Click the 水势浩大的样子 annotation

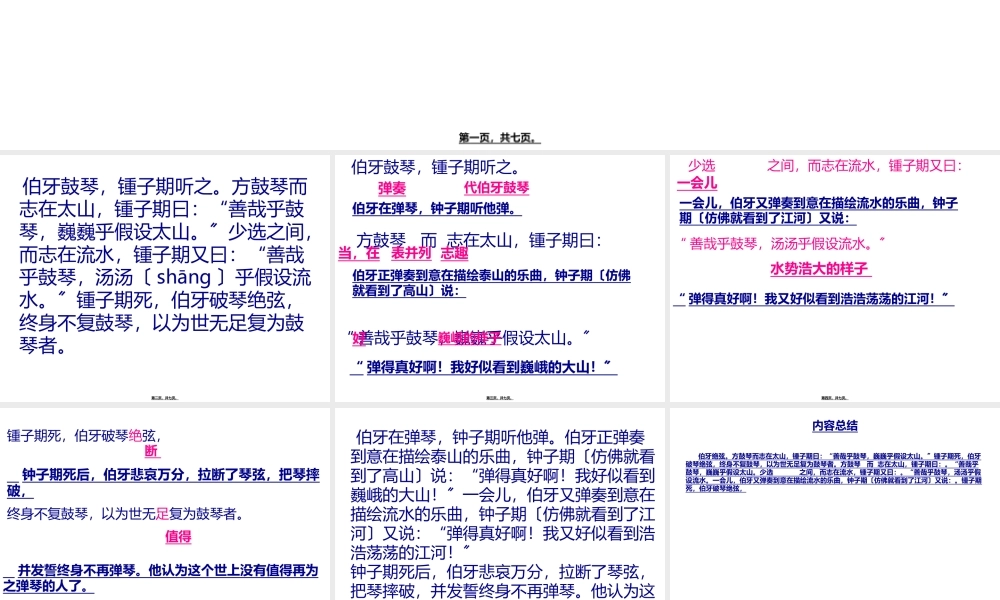[x=820, y=268]
